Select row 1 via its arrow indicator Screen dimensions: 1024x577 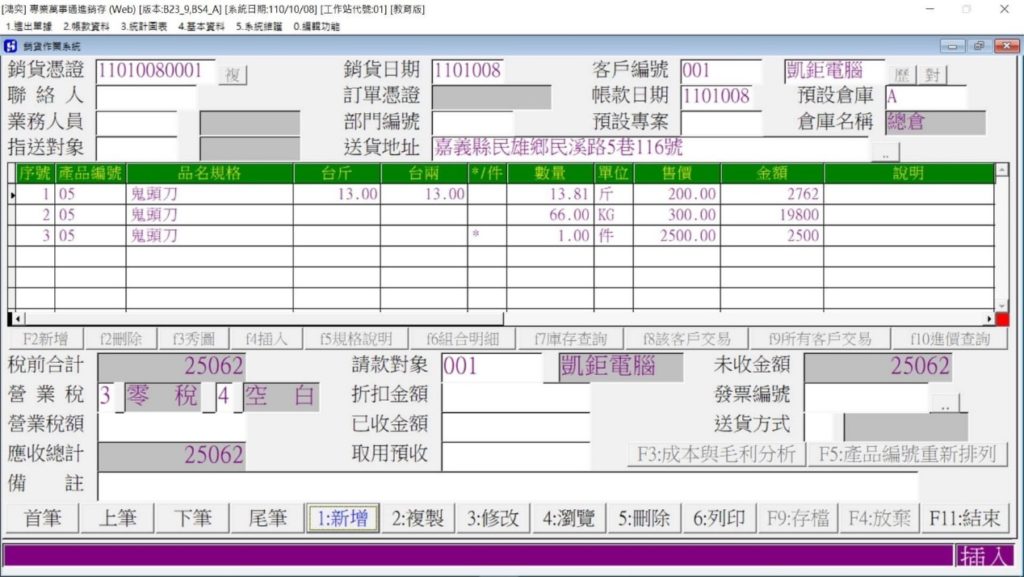pos(12,195)
